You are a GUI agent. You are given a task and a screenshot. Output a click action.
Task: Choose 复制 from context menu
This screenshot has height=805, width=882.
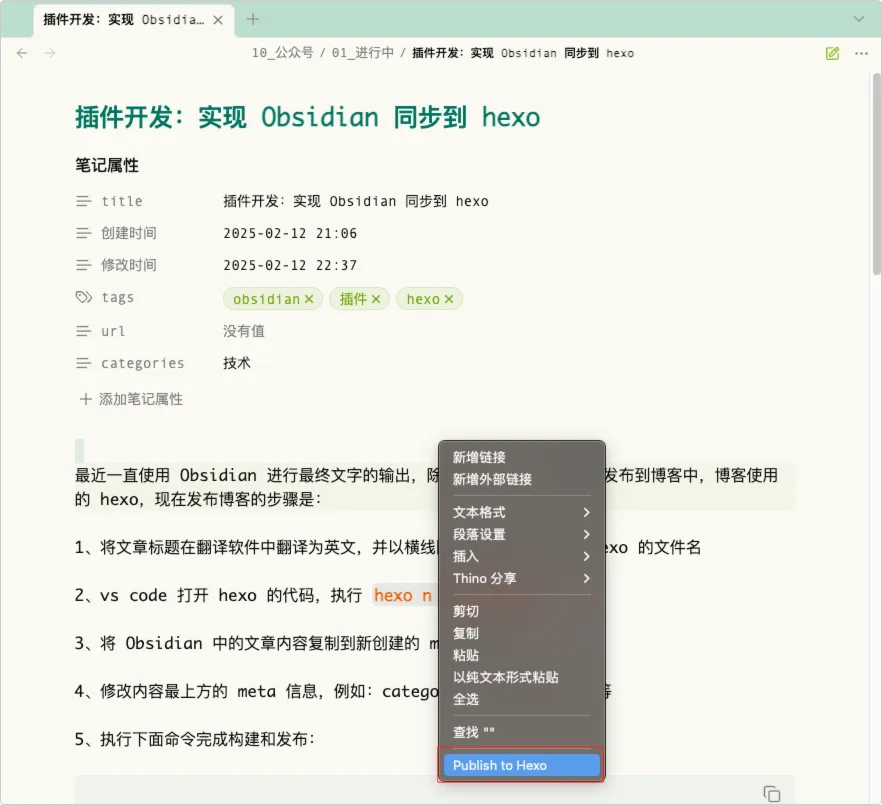coord(521,633)
